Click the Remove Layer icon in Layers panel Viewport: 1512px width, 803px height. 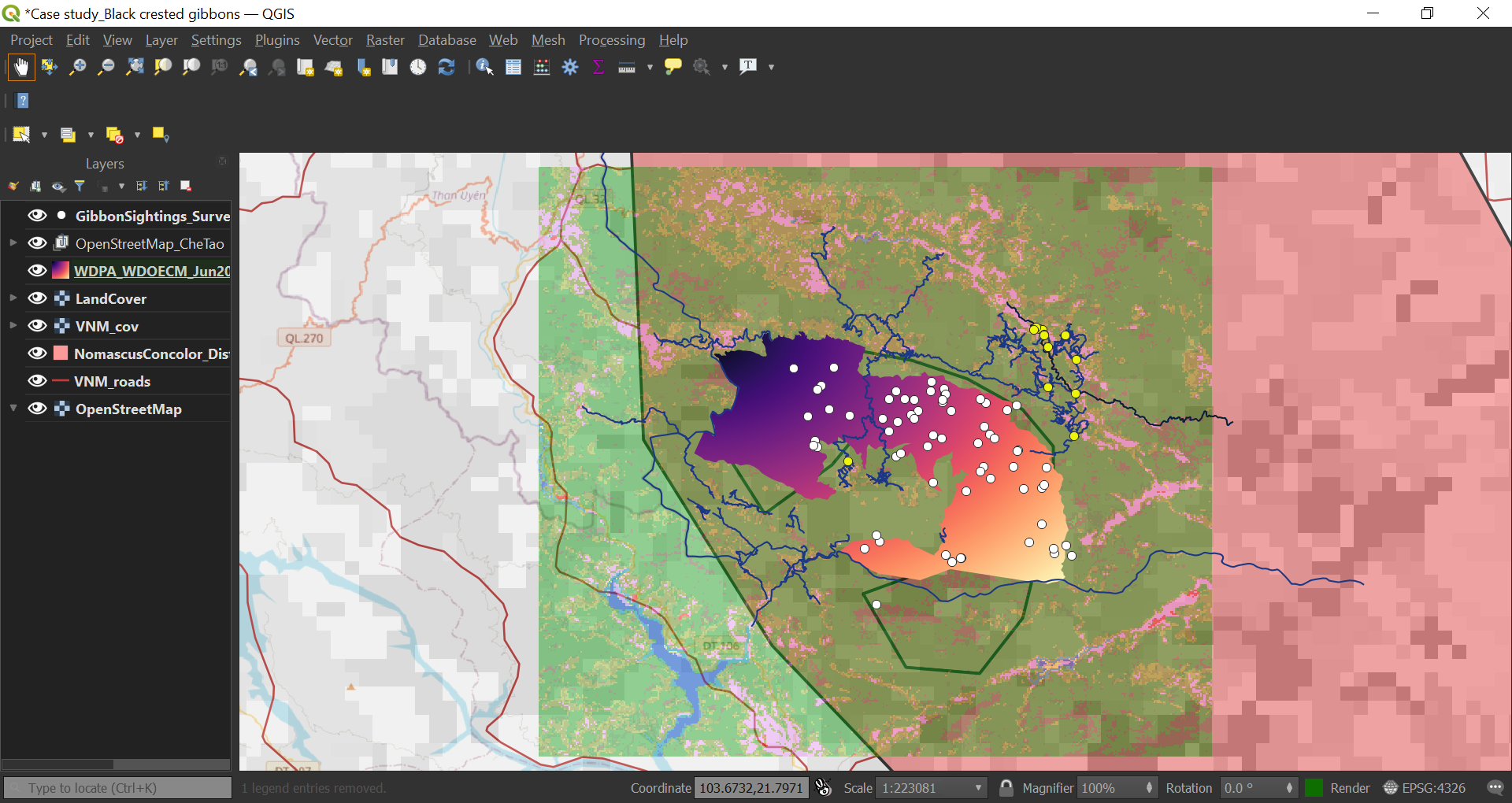pyautogui.click(x=186, y=187)
